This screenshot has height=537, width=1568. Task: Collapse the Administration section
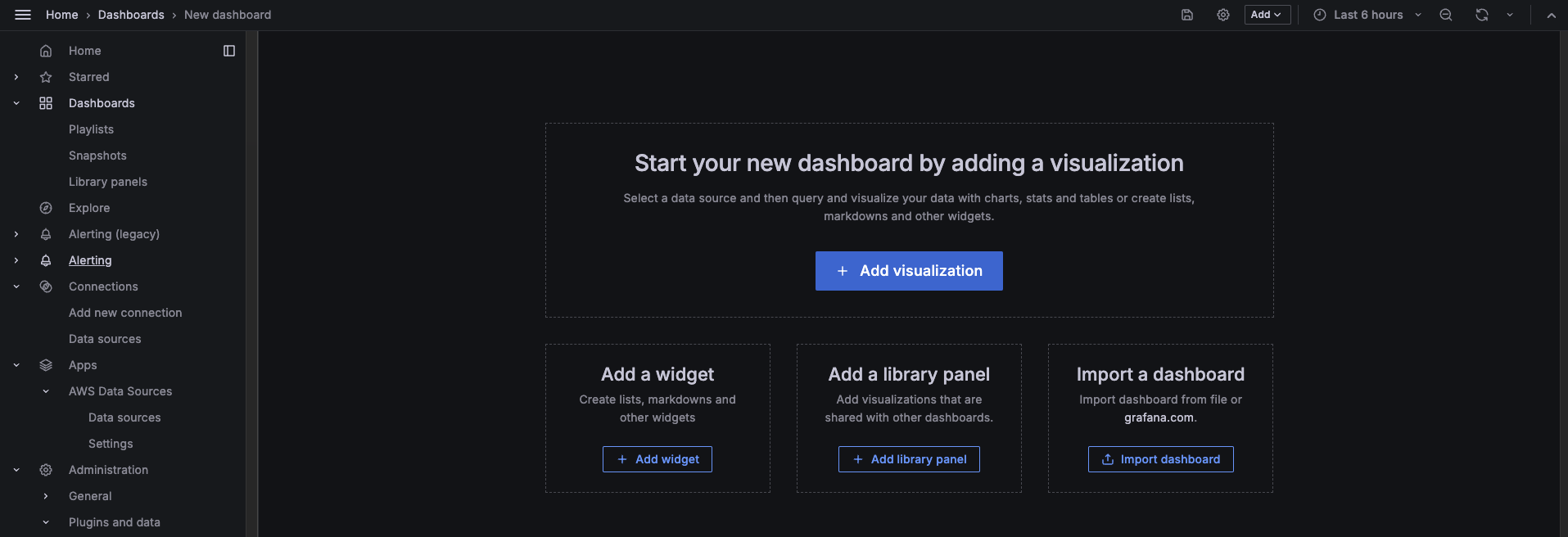tap(16, 470)
